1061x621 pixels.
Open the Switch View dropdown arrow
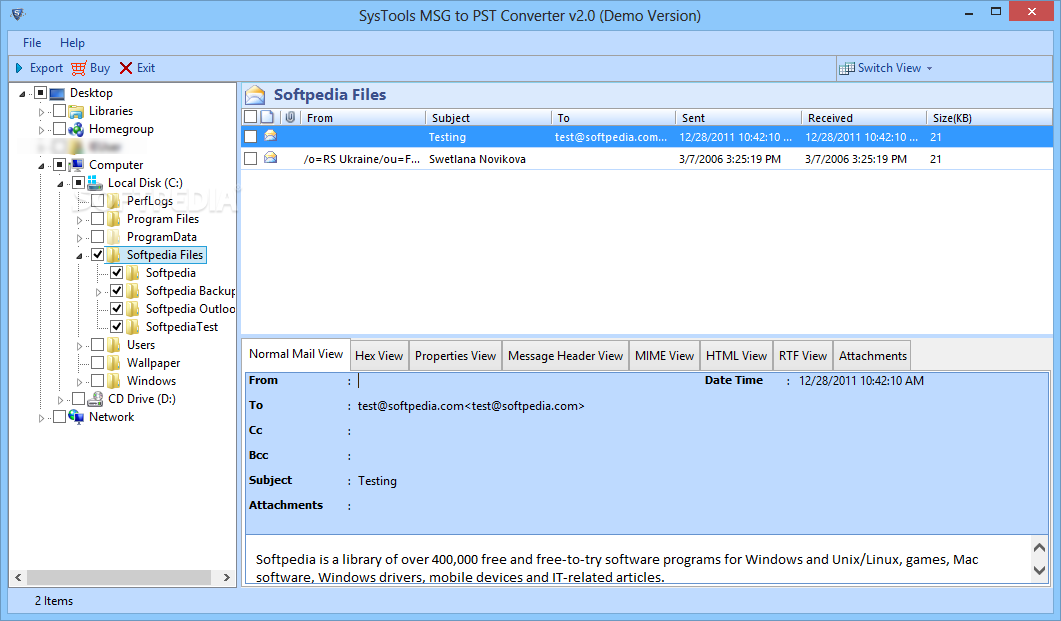930,68
